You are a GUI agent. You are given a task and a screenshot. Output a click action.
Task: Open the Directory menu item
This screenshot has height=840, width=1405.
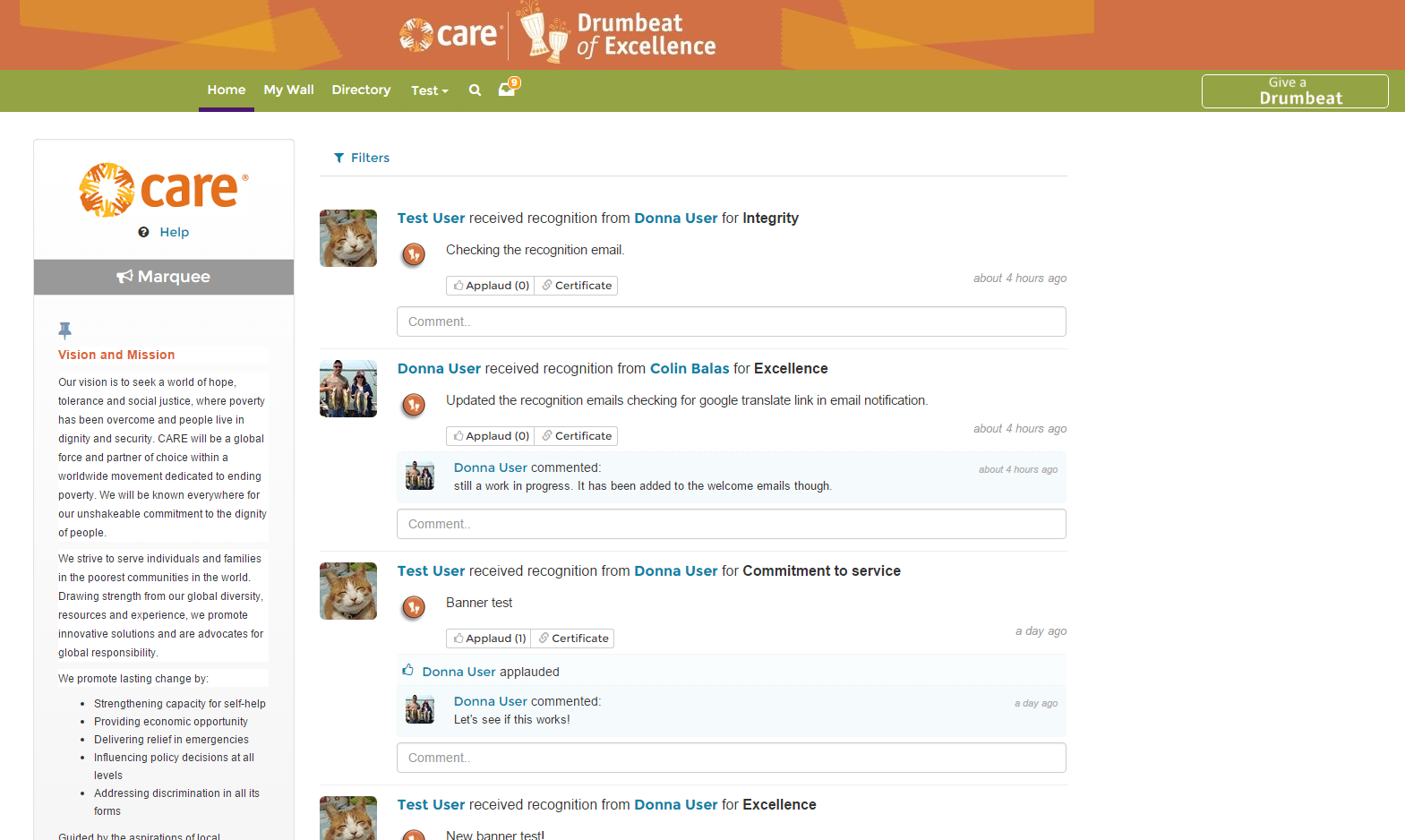[x=361, y=90]
